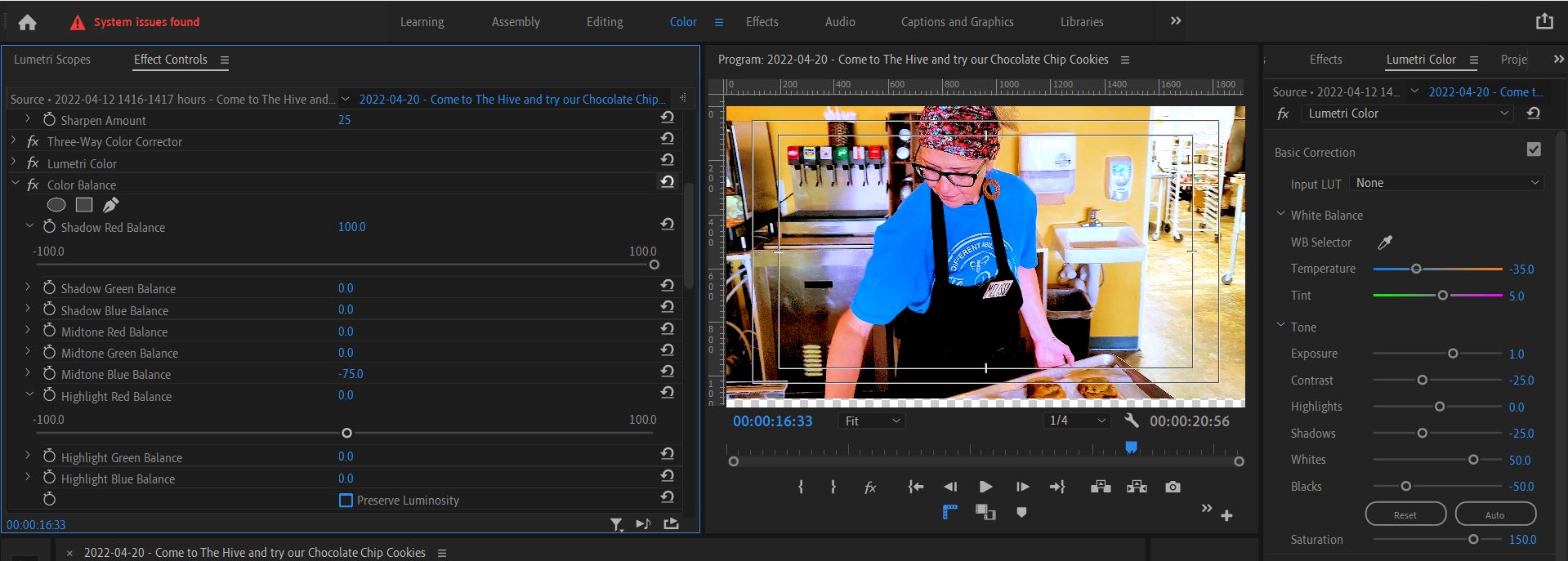The image size is (1568, 561).
Task: Open the System issues found warning
Action: pyautogui.click(x=136, y=22)
